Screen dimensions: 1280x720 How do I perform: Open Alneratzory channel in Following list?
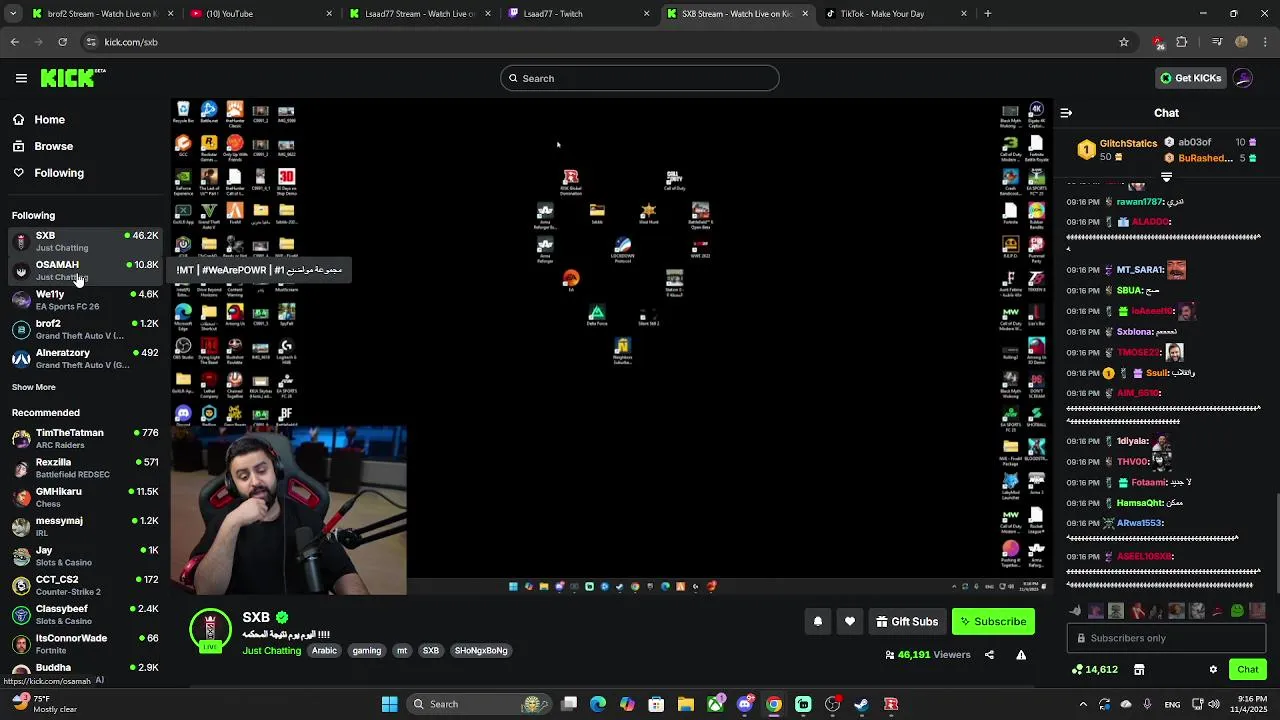point(85,358)
